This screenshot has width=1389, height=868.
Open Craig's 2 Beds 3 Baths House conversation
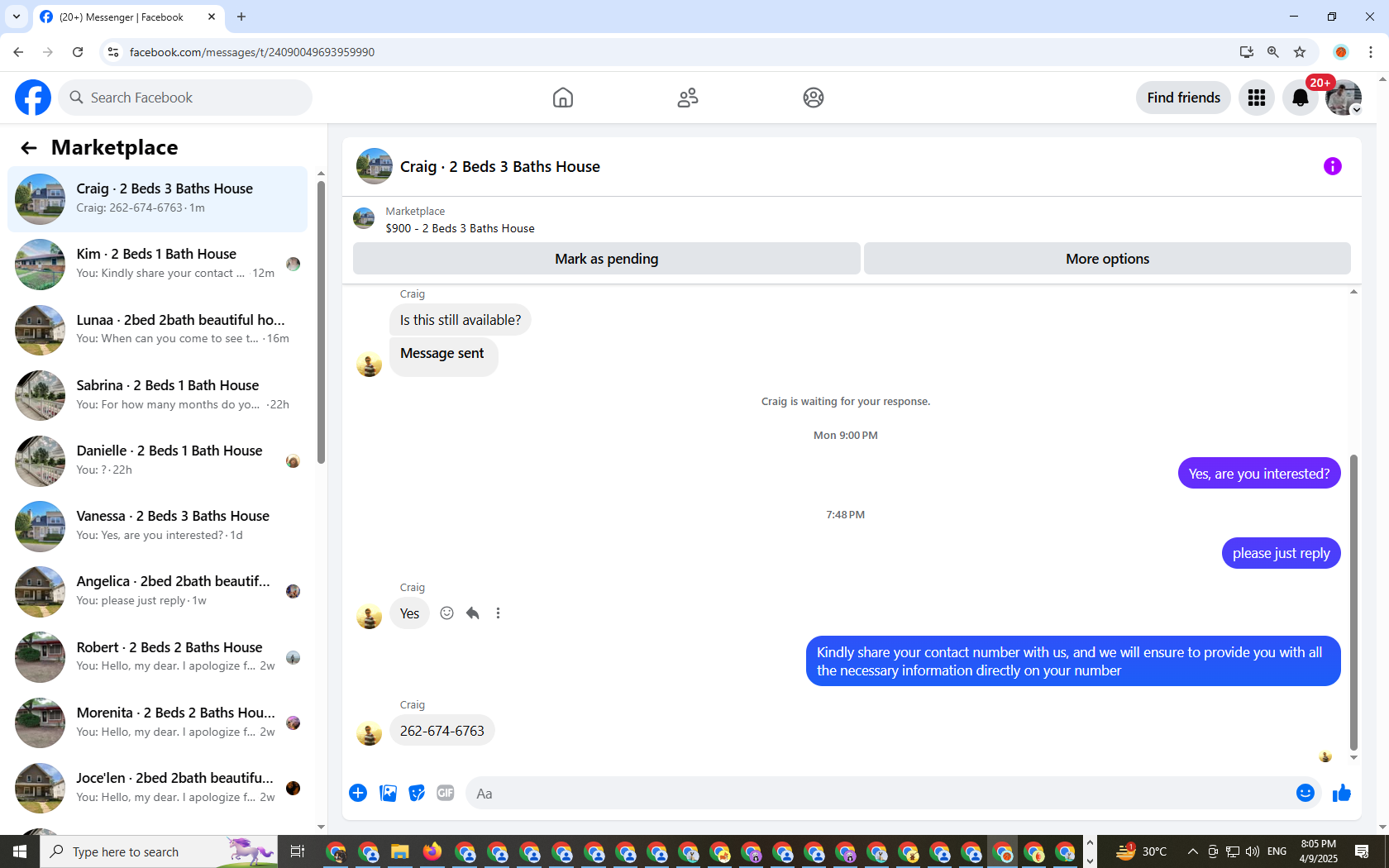(x=158, y=199)
